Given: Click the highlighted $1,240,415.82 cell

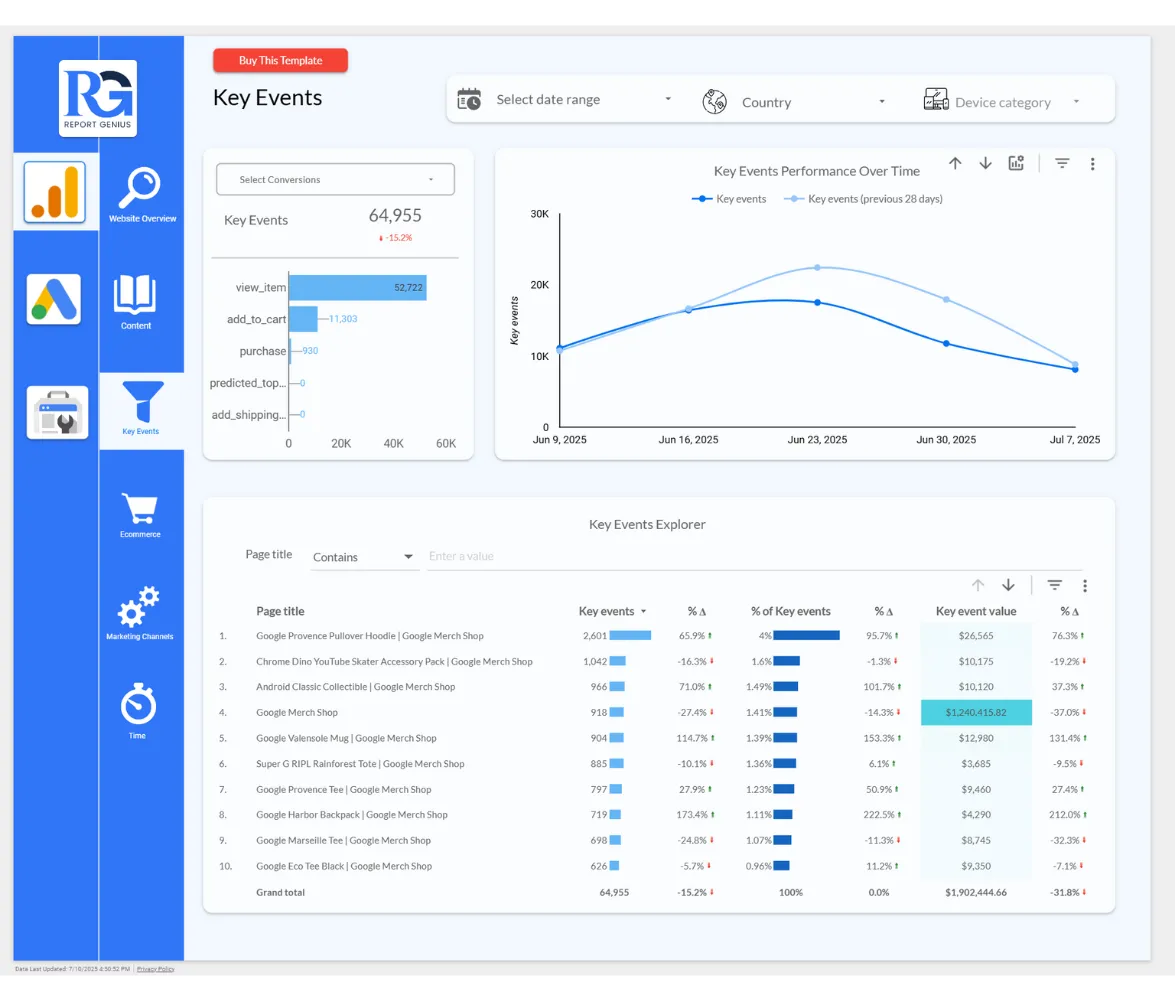Looking at the screenshot, I should click(976, 713).
